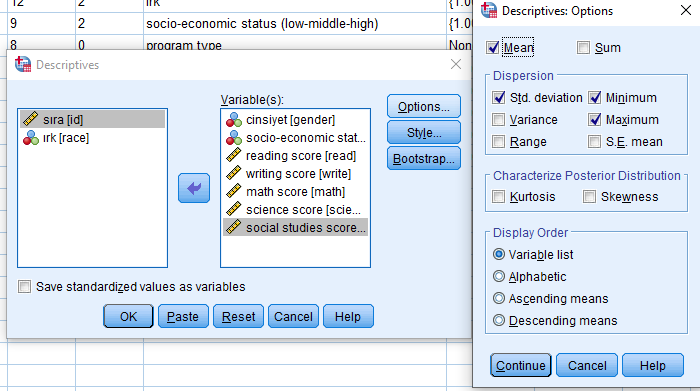Select science score [scie... variable
The height and width of the screenshot is (391, 700).
[x=295, y=209]
